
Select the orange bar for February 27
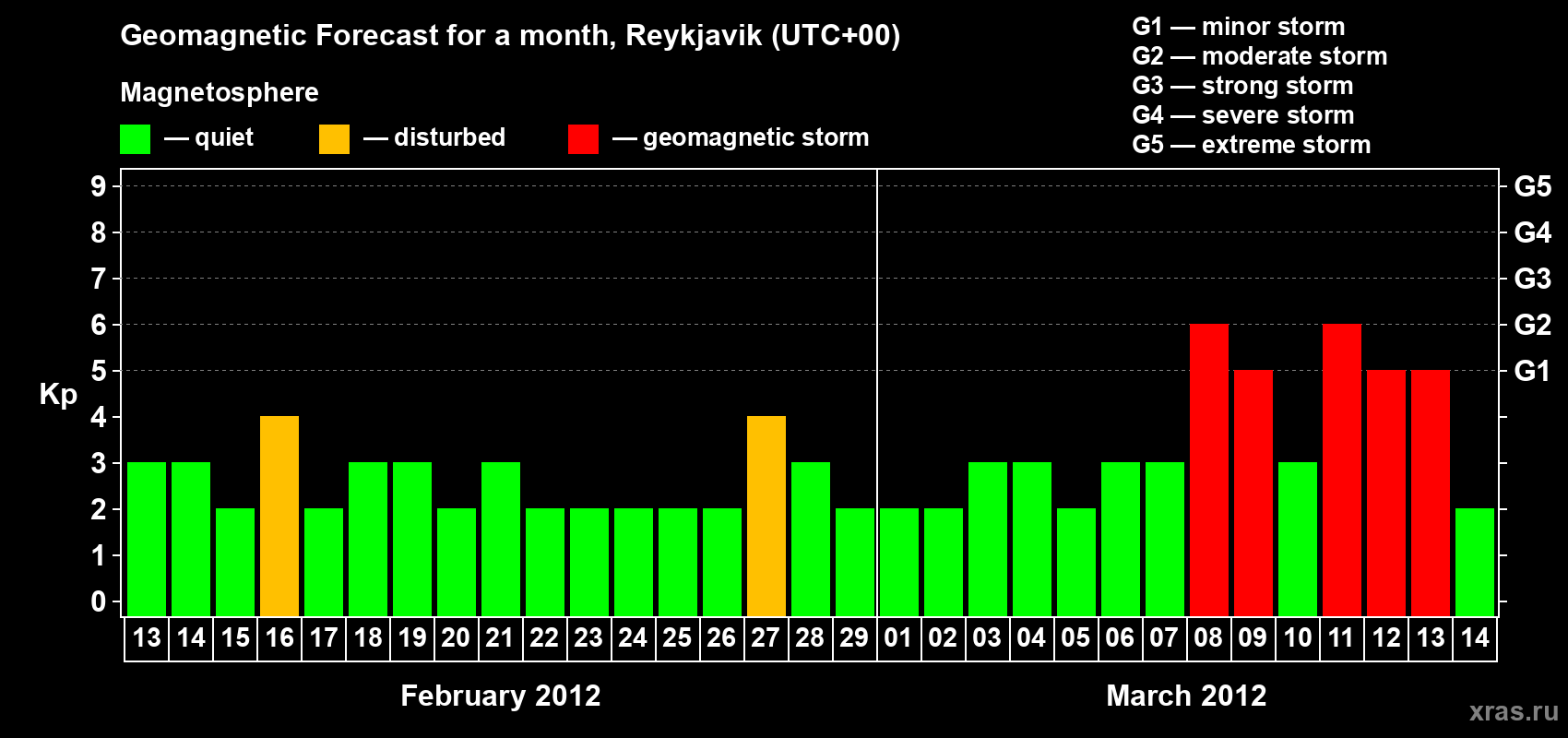(x=766, y=516)
